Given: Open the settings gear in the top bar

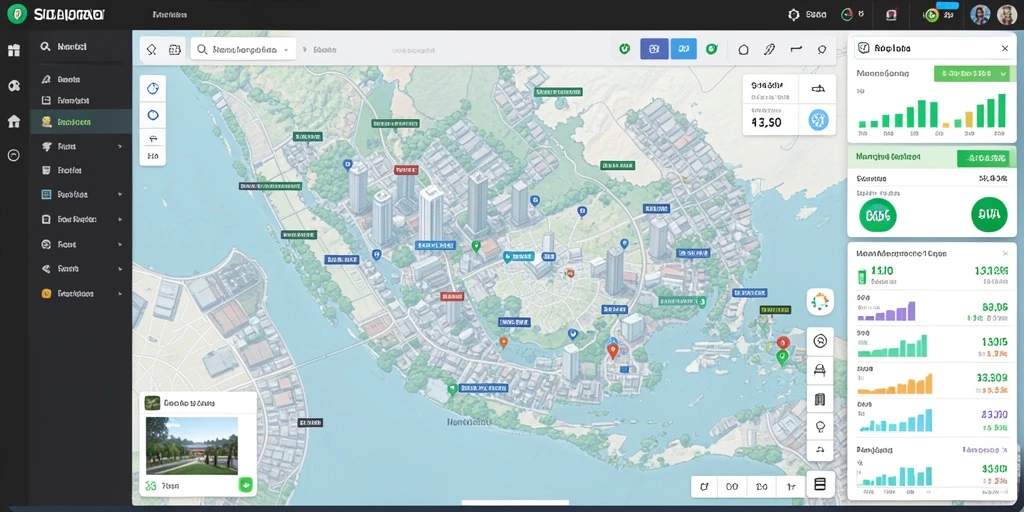Looking at the screenshot, I should pyautogui.click(x=794, y=14).
